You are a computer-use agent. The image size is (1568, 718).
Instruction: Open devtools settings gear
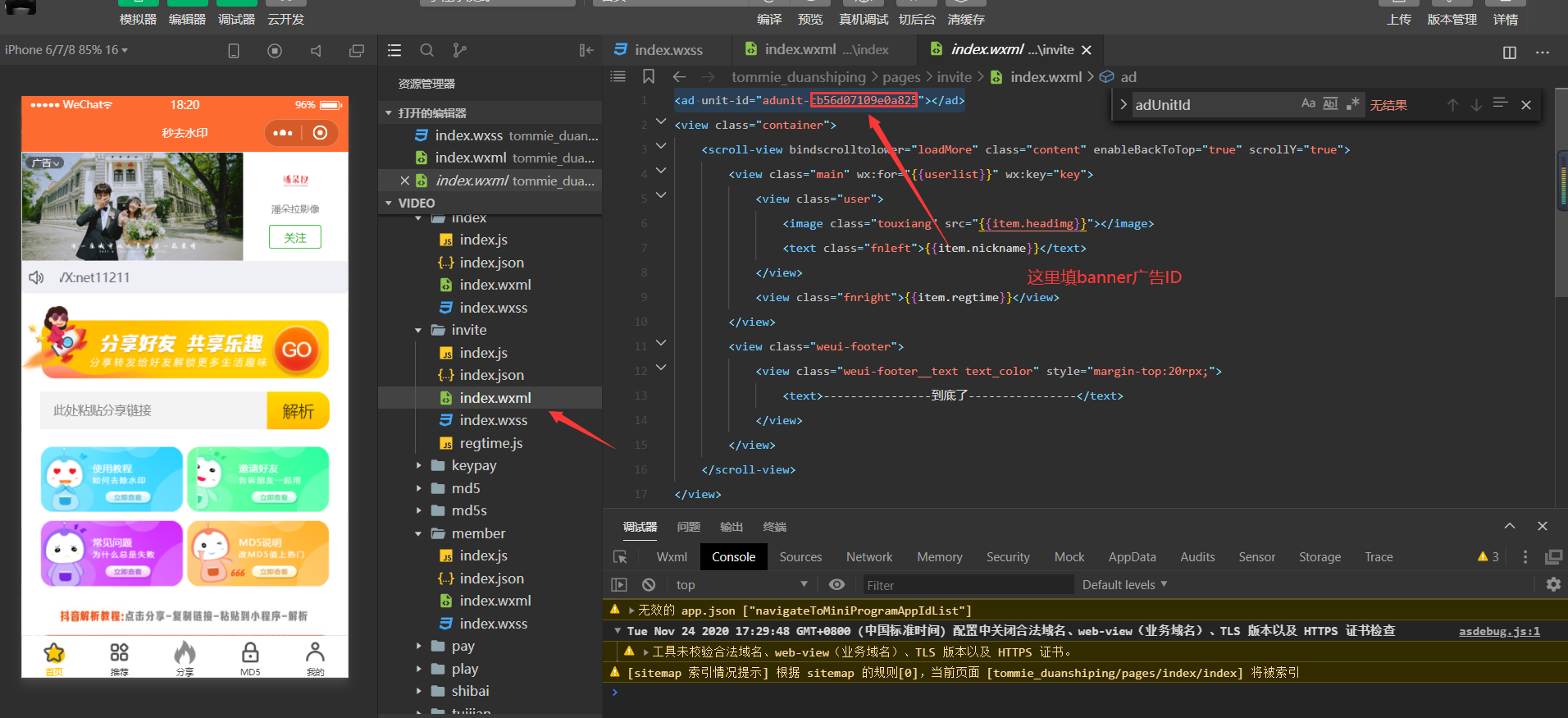pyautogui.click(x=1553, y=584)
